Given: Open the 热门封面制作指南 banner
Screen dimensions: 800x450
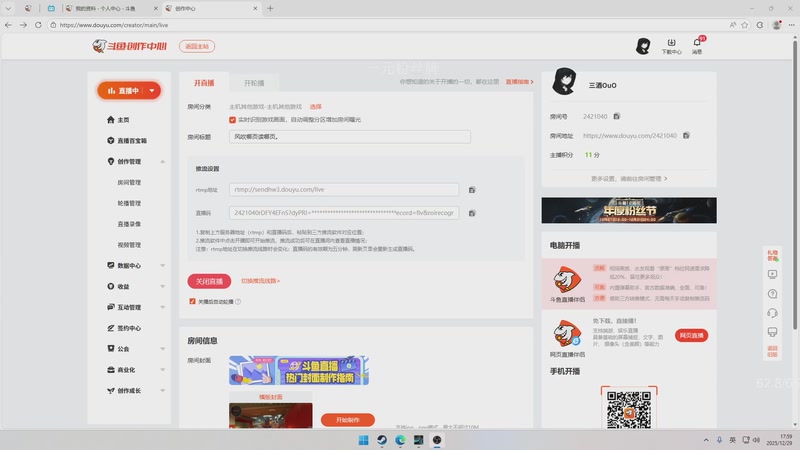Looking at the screenshot, I should tap(299, 370).
